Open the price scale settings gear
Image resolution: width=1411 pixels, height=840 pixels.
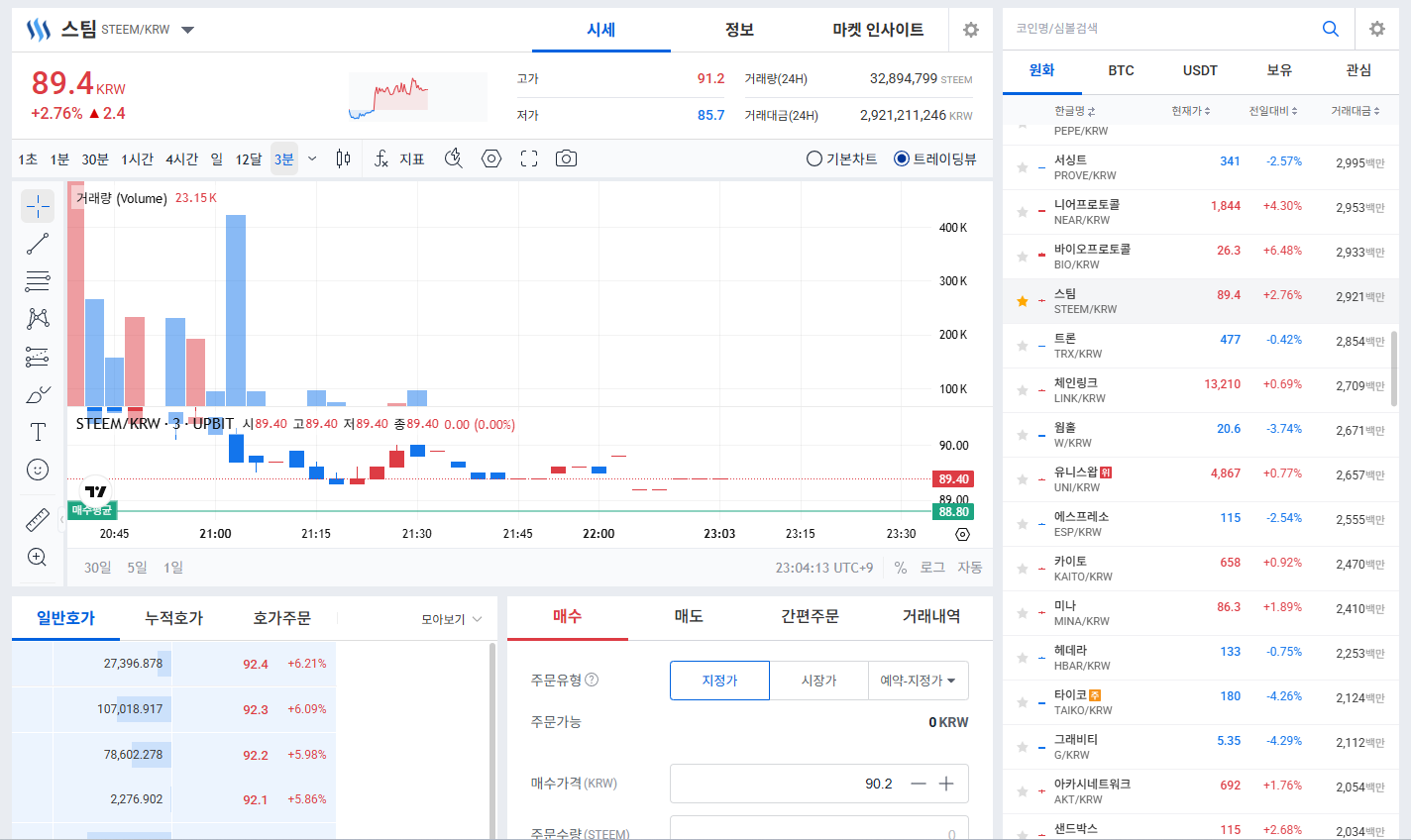(x=962, y=534)
